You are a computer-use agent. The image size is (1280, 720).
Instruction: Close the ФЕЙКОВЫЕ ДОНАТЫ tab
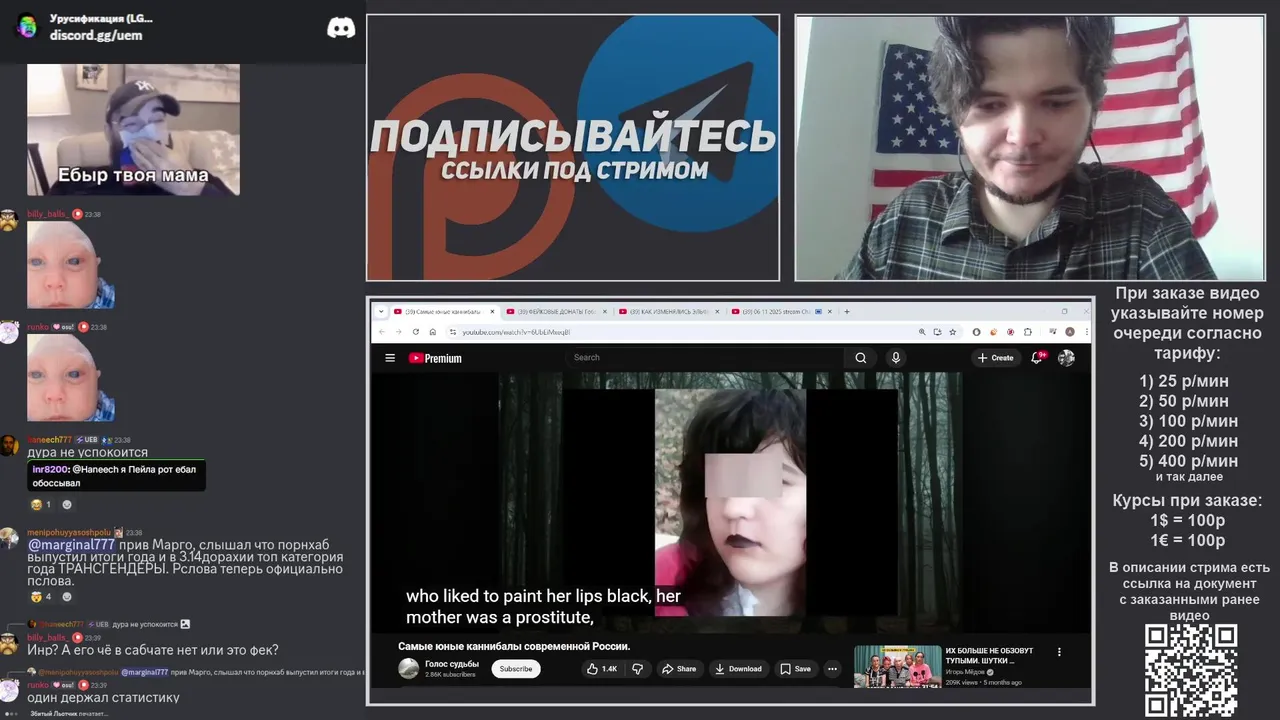click(605, 311)
